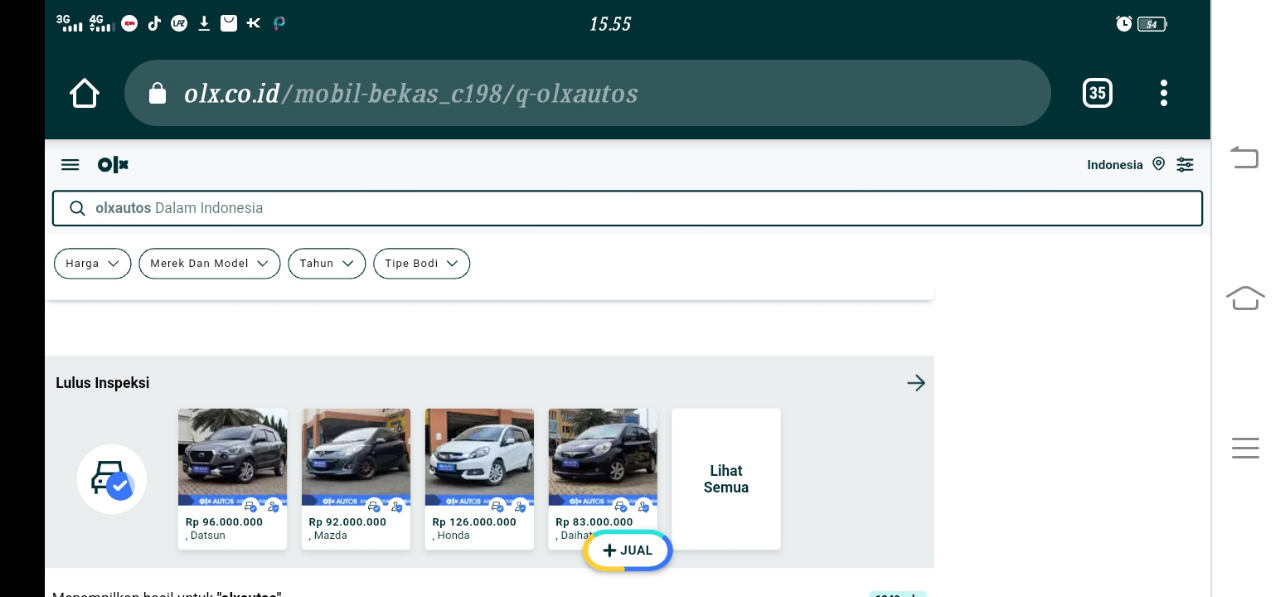Click the 15.55 clock in status bar

[x=610, y=24]
